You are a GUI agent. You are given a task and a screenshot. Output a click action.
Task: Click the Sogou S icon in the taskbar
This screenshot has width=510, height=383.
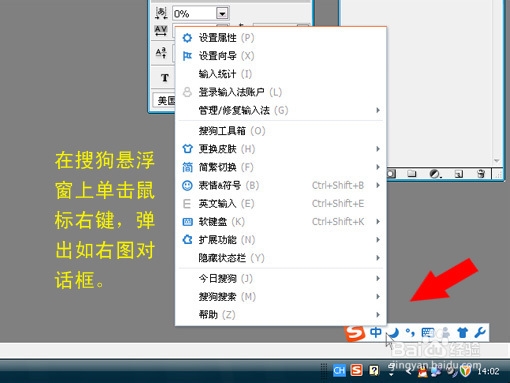coord(357,370)
